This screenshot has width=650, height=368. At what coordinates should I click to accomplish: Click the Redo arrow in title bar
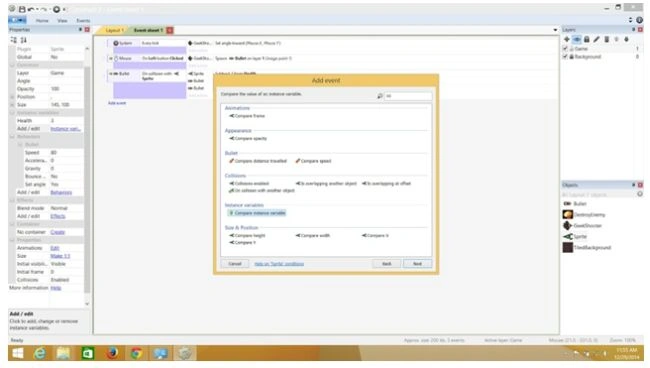coord(44,9)
